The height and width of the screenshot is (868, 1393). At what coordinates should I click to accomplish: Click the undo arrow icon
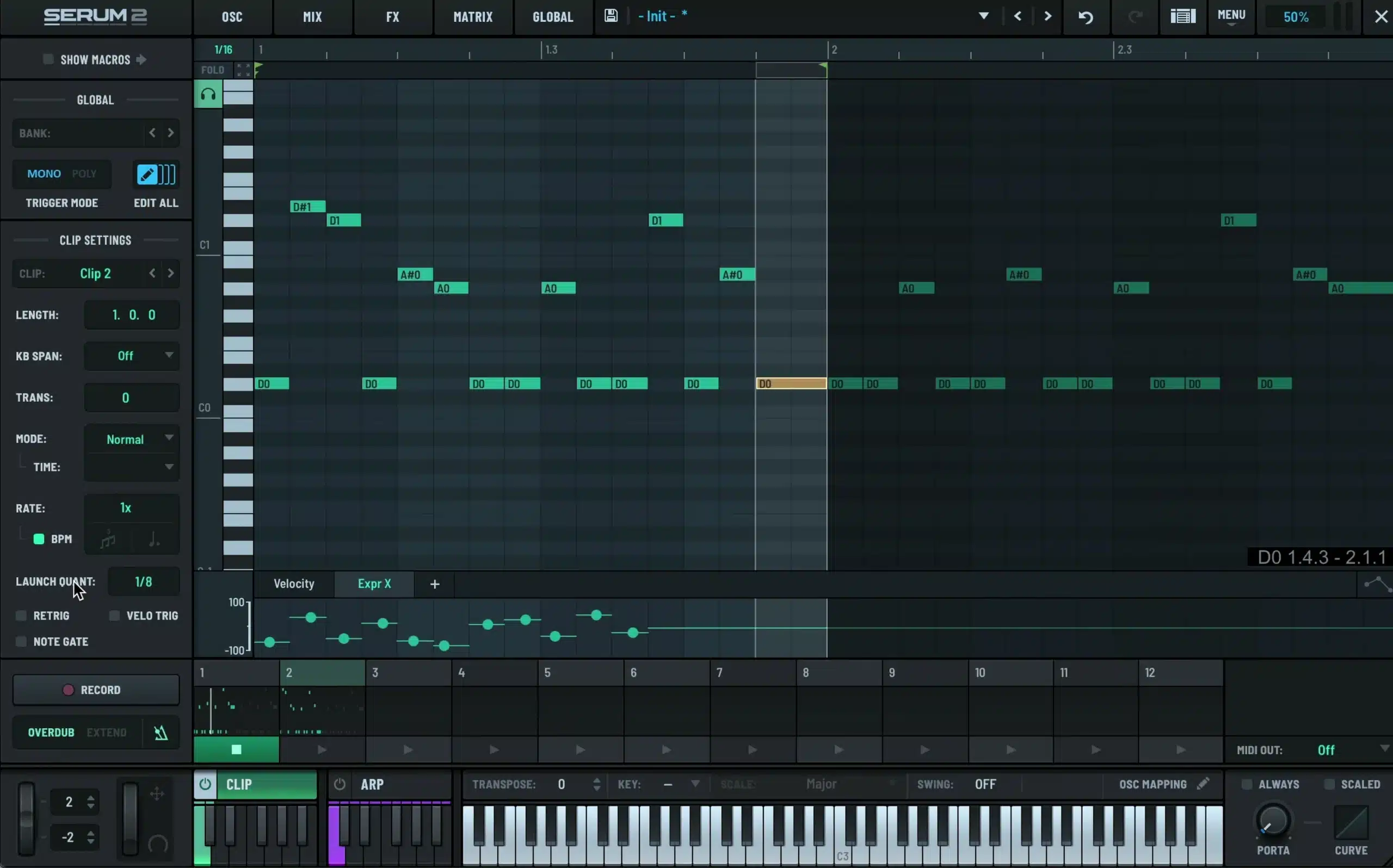click(1086, 17)
